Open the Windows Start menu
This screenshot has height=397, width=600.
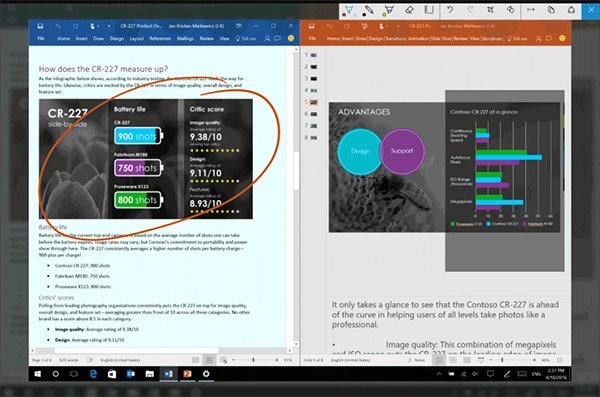[38, 374]
